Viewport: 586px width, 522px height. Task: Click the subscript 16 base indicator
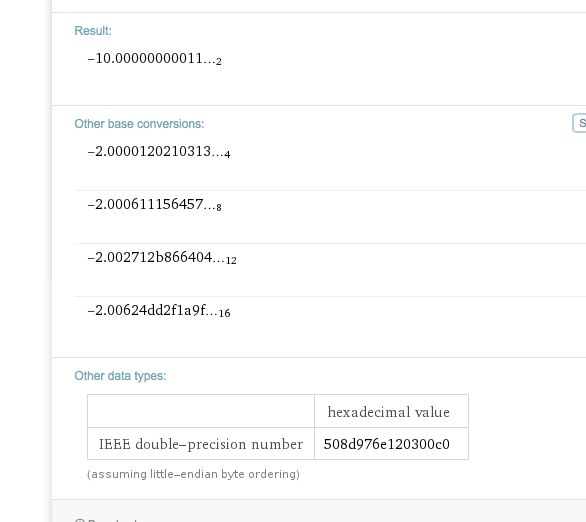(225, 313)
